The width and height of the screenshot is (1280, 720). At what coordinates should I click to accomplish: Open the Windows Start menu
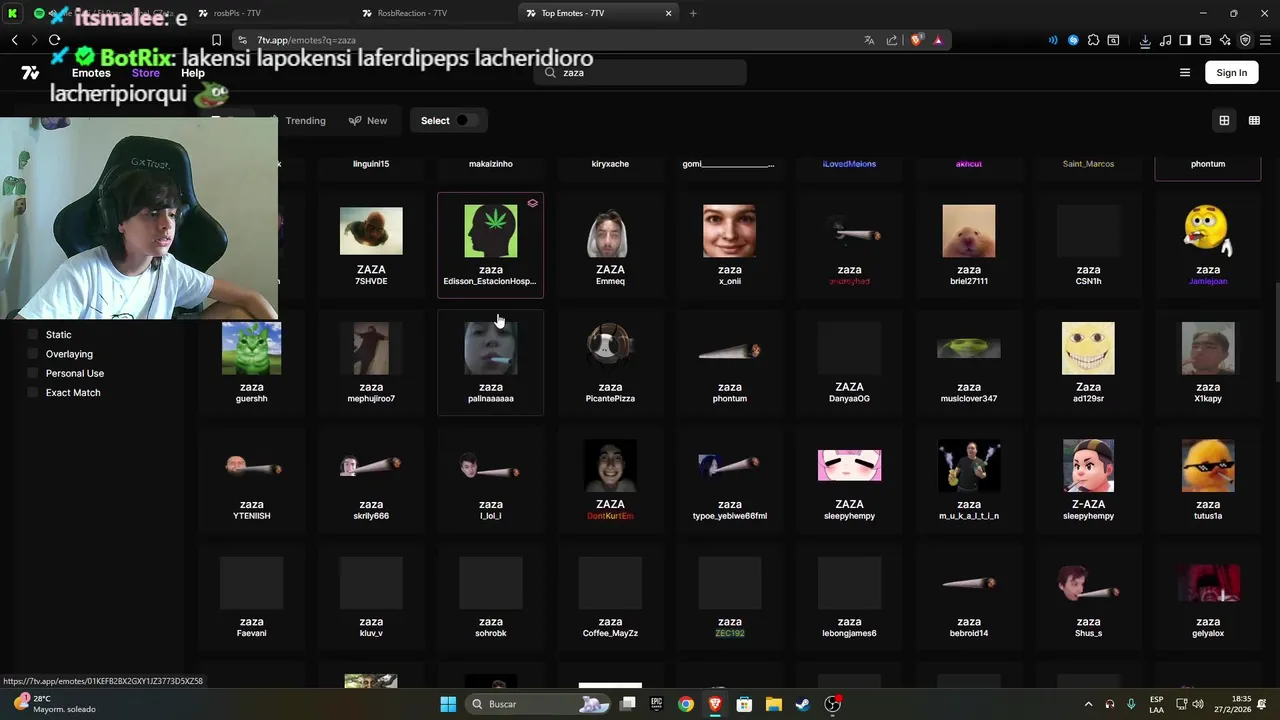tap(448, 704)
